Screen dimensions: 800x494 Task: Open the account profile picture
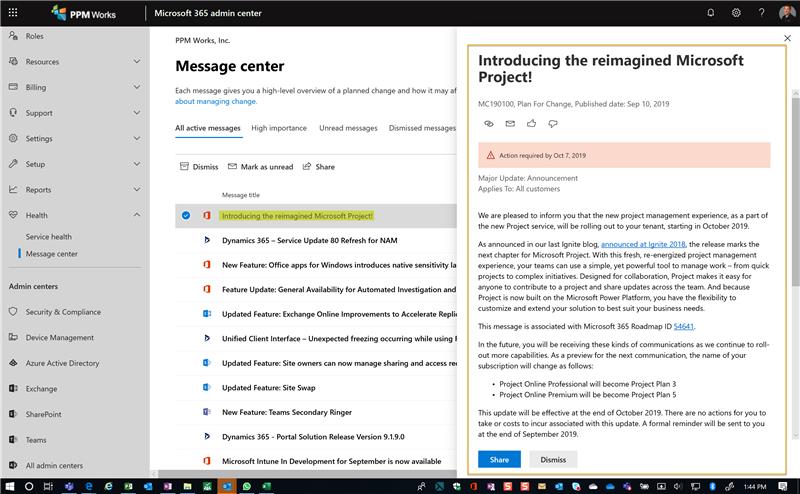(787, 13)
